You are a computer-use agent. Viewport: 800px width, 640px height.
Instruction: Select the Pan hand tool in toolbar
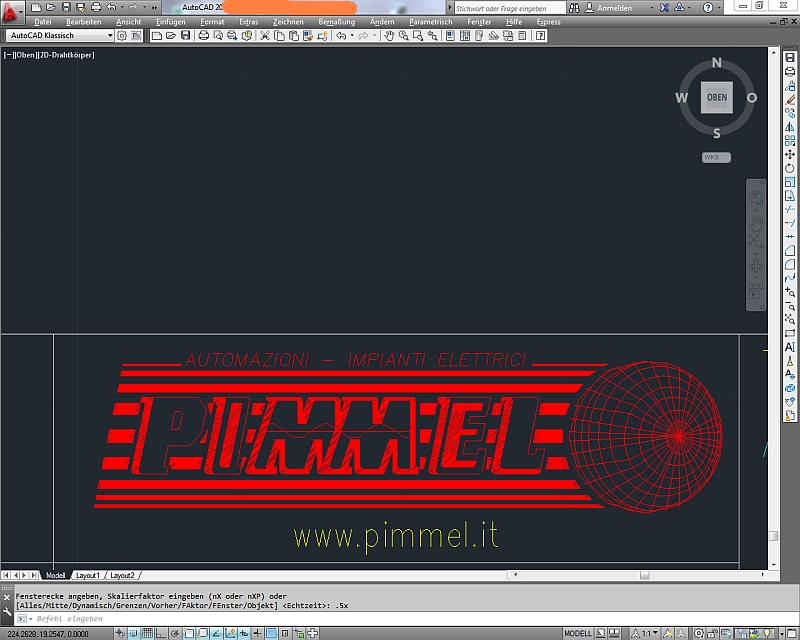click(389, 36)
